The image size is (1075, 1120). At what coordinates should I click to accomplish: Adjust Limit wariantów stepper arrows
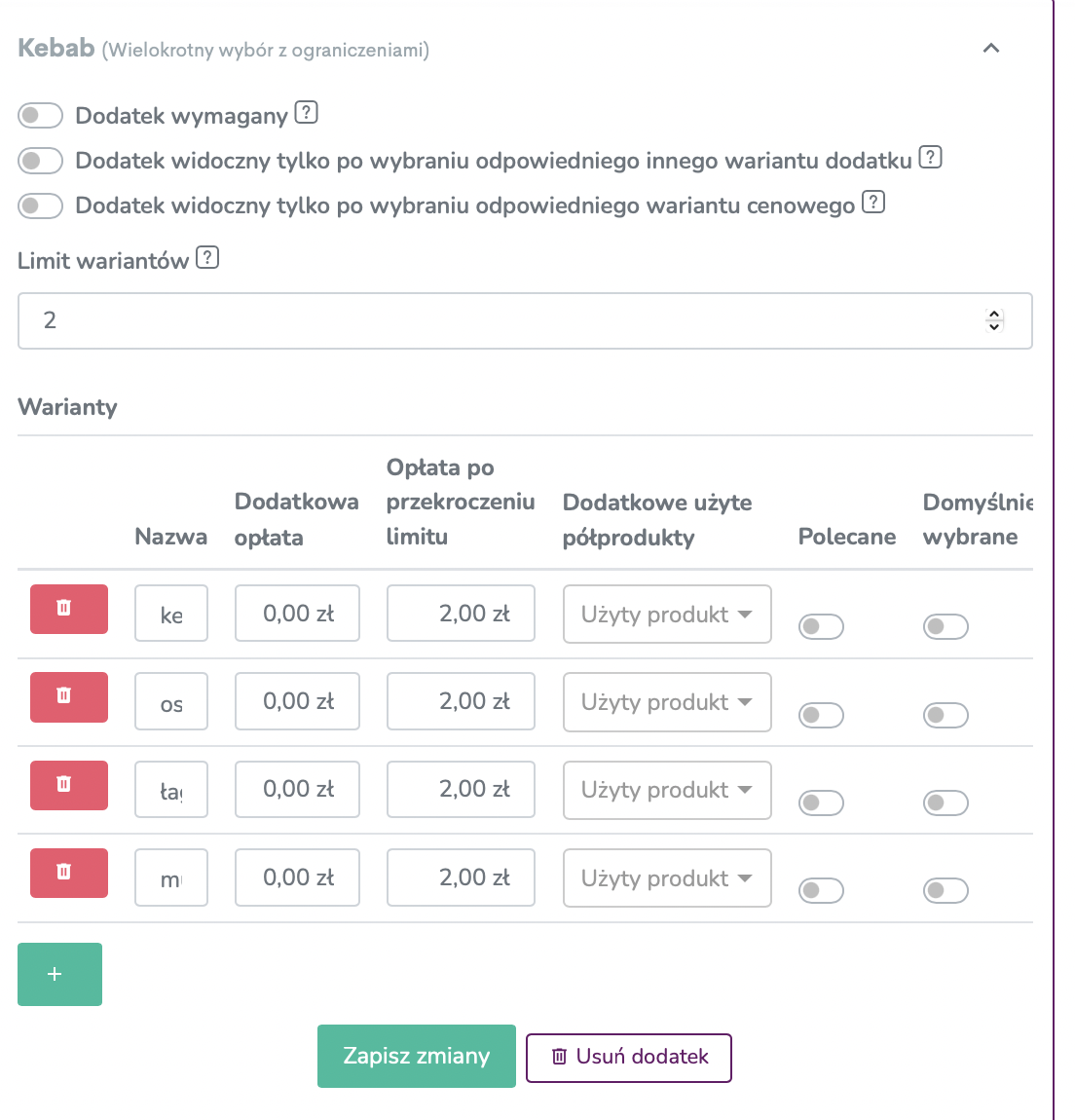click(x=993, y=320)
